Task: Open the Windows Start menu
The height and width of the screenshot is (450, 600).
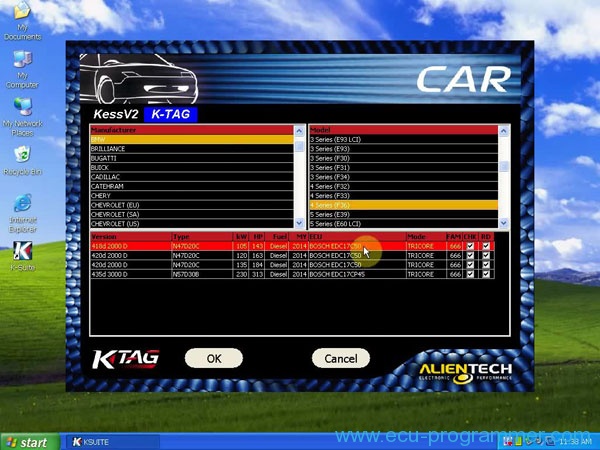Action: pos(27,441)
